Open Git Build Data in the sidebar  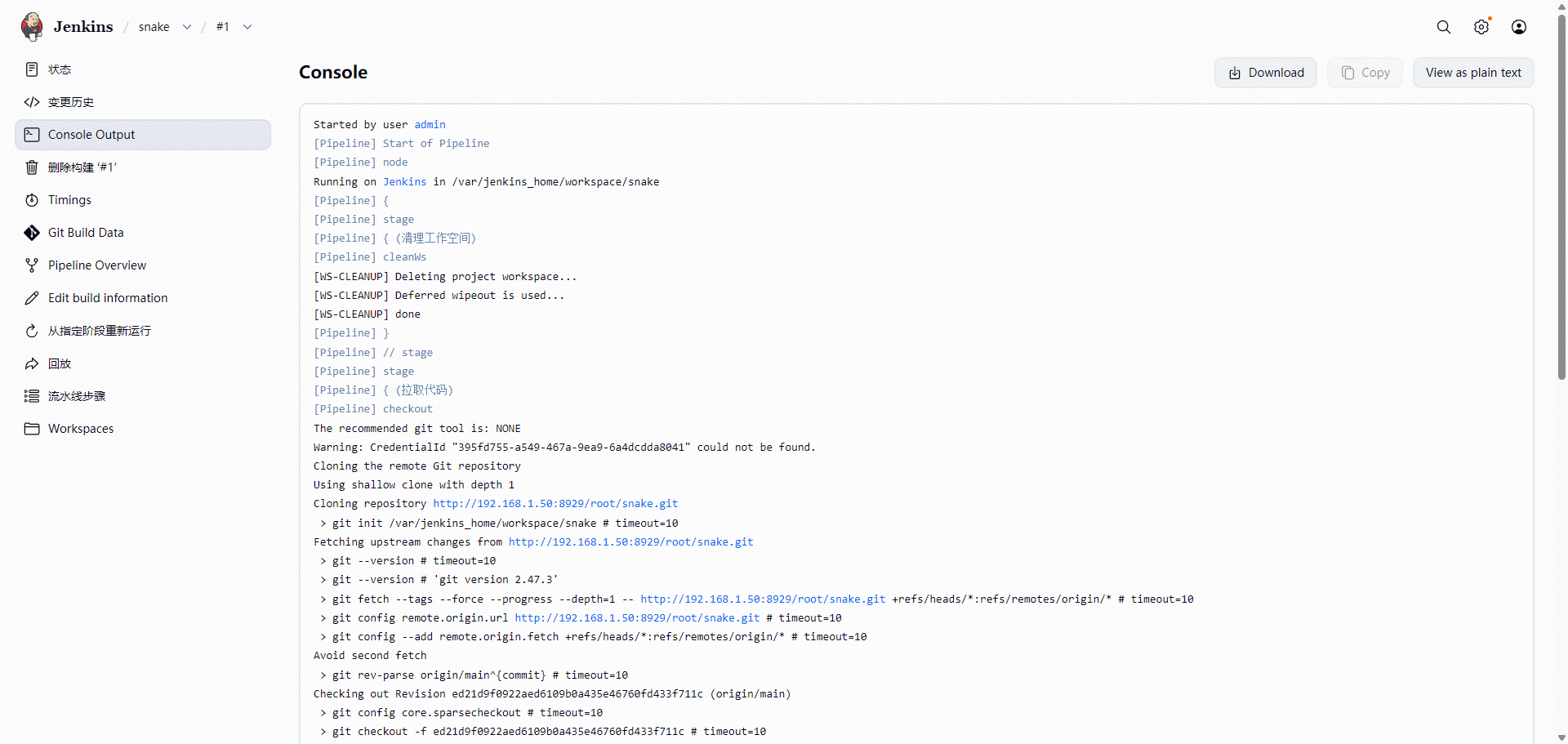pyautogui.click(x=143, y=233)
